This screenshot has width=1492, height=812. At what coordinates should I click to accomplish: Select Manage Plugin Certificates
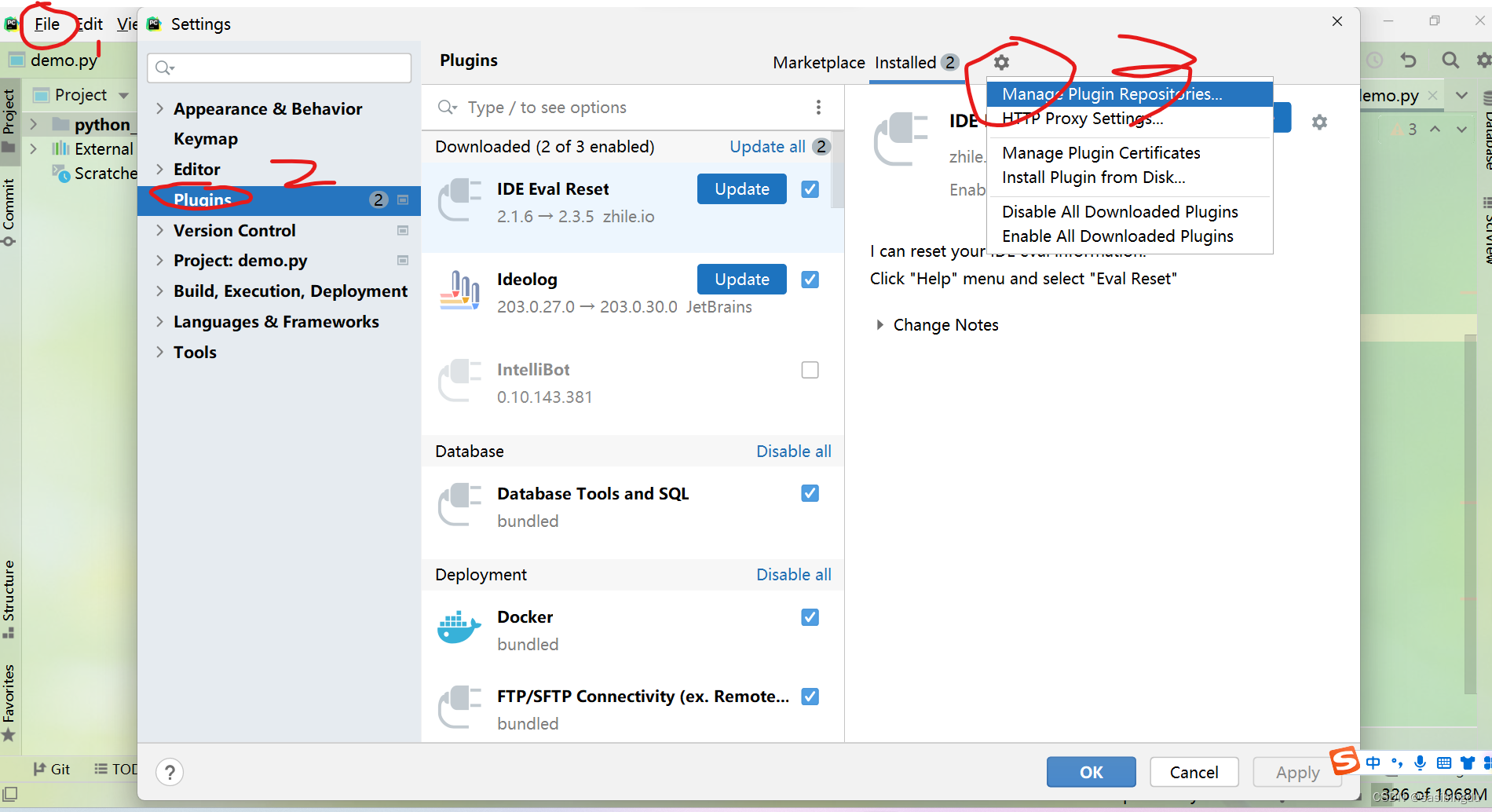tap(1129, 152)
